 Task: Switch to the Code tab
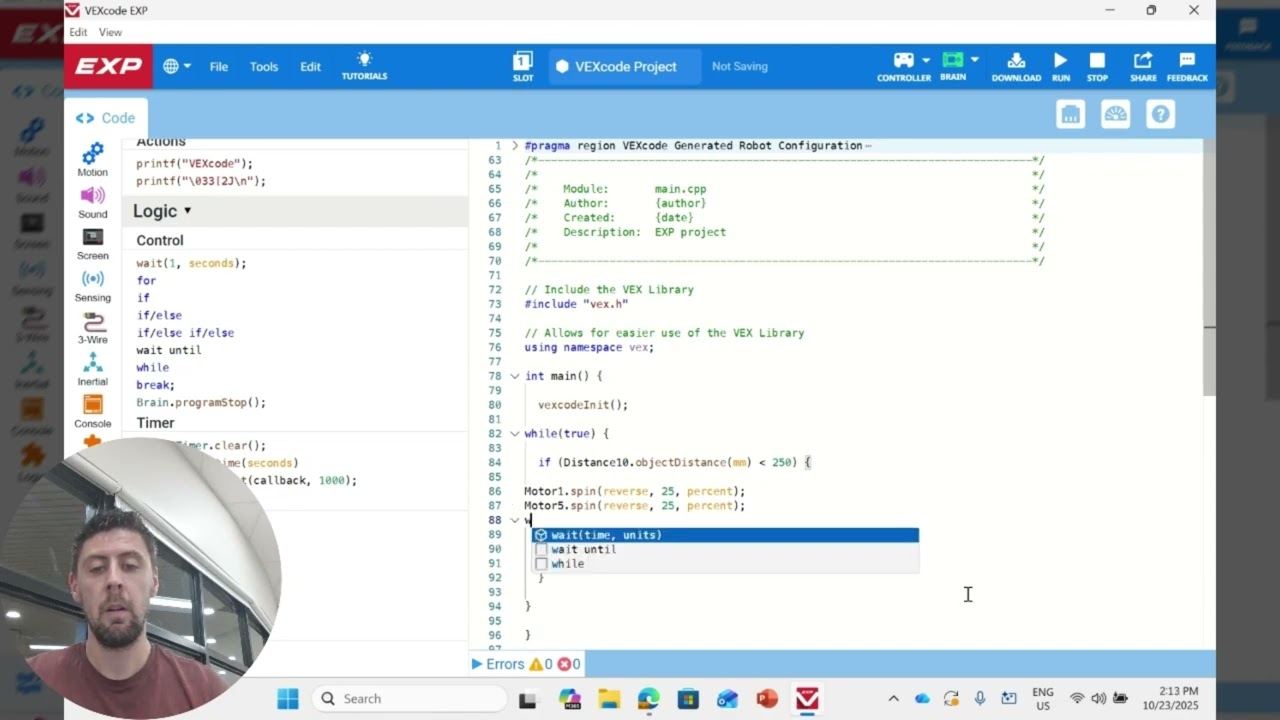(106, 118)
